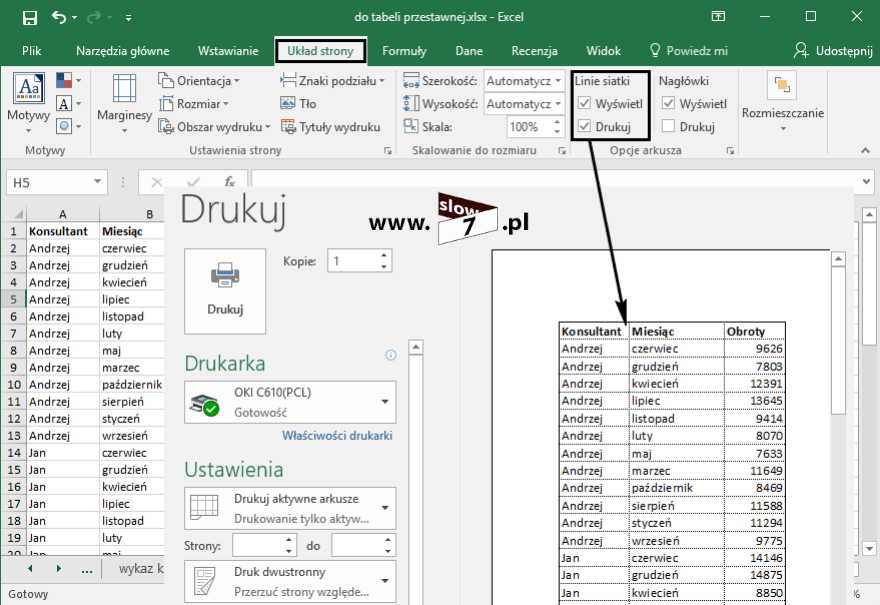Toggle Linie siatki Wyświetl checkbox
This screenshot has height=605, width=880.
pyautogui.click(x=584, y=103)
